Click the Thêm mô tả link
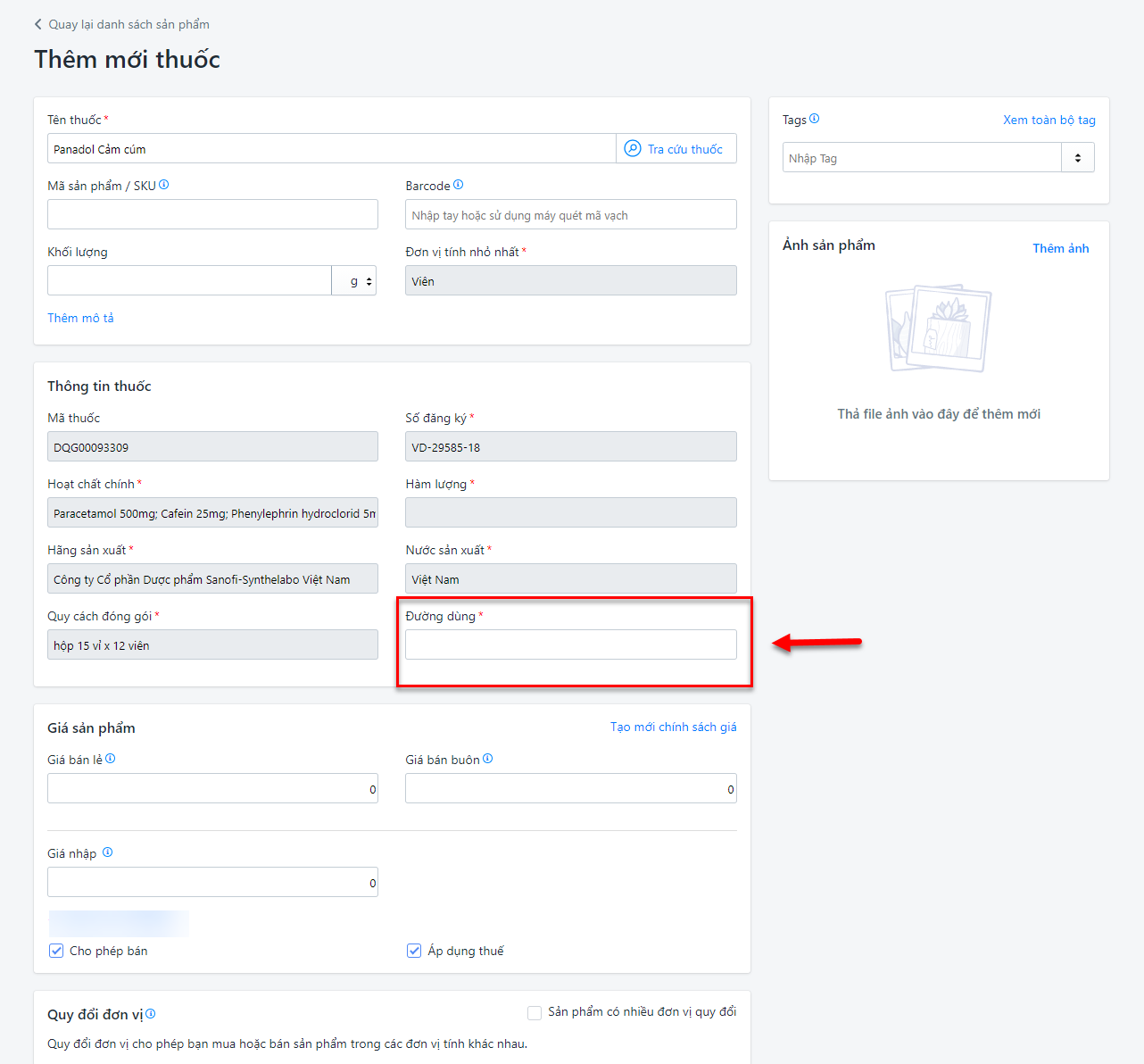This screenshot has width=1144, height=1064. click(80, 318)
